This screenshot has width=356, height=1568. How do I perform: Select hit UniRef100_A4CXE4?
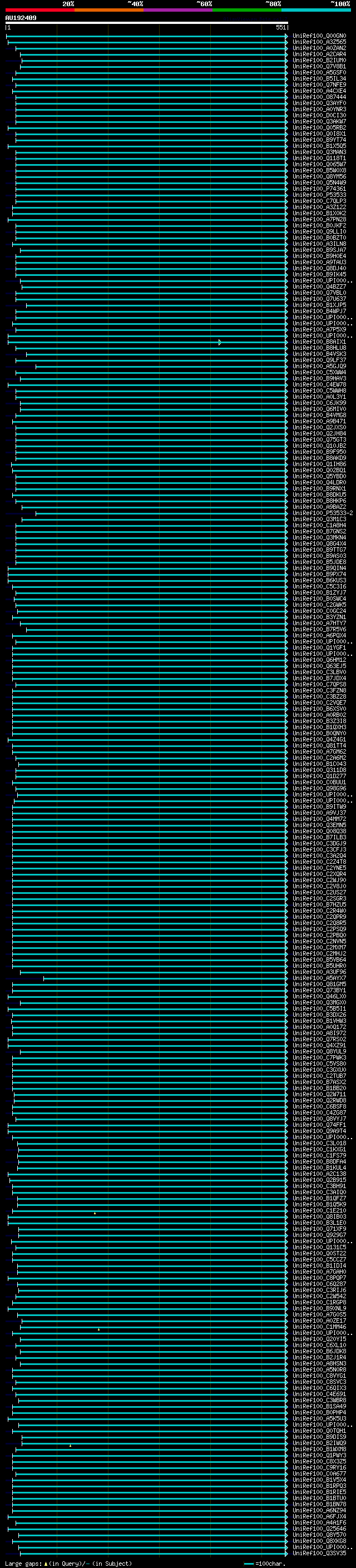point(319,91)
